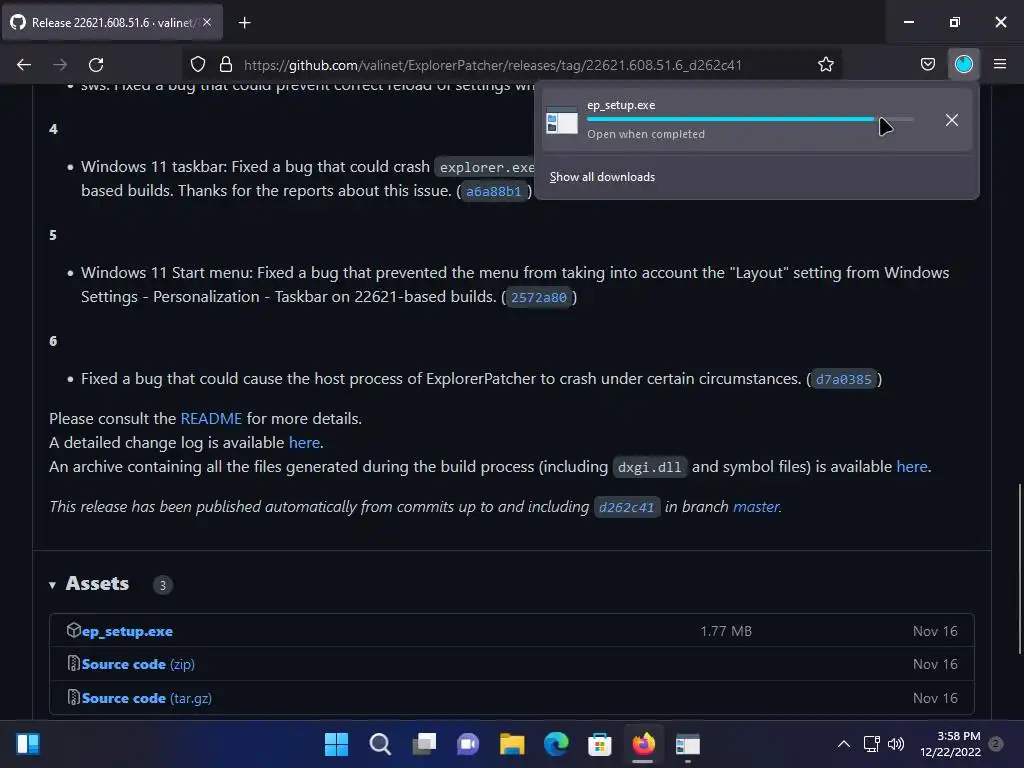
Task: Open the network status tray icon
Action: click(872, 744)
